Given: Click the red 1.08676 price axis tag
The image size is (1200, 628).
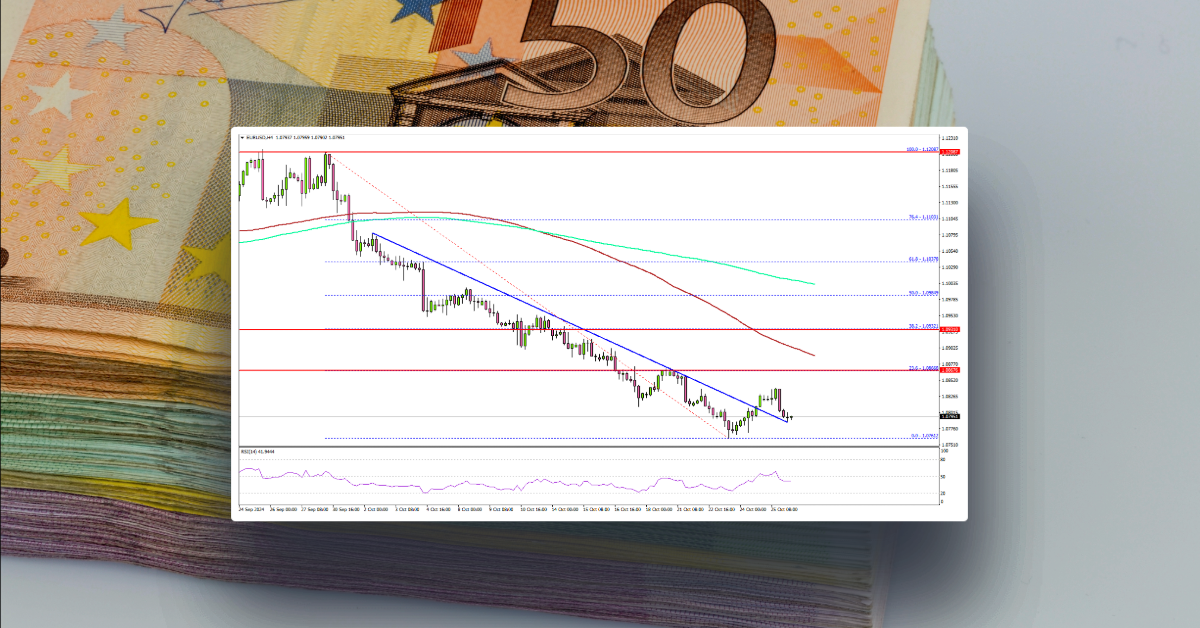Looking at the screenshot, I should [949, 370].
